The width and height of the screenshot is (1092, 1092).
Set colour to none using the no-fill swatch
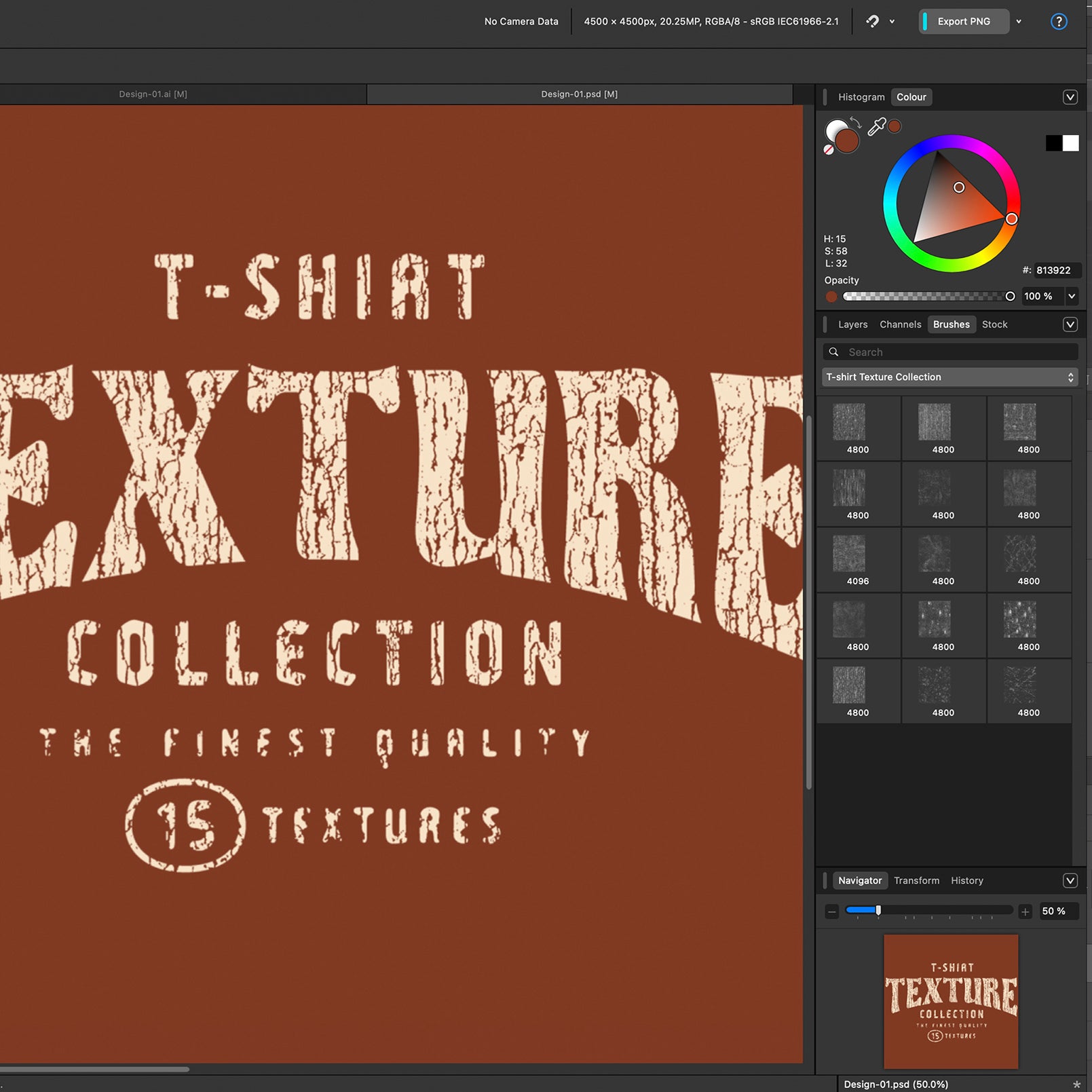(829, 149)
